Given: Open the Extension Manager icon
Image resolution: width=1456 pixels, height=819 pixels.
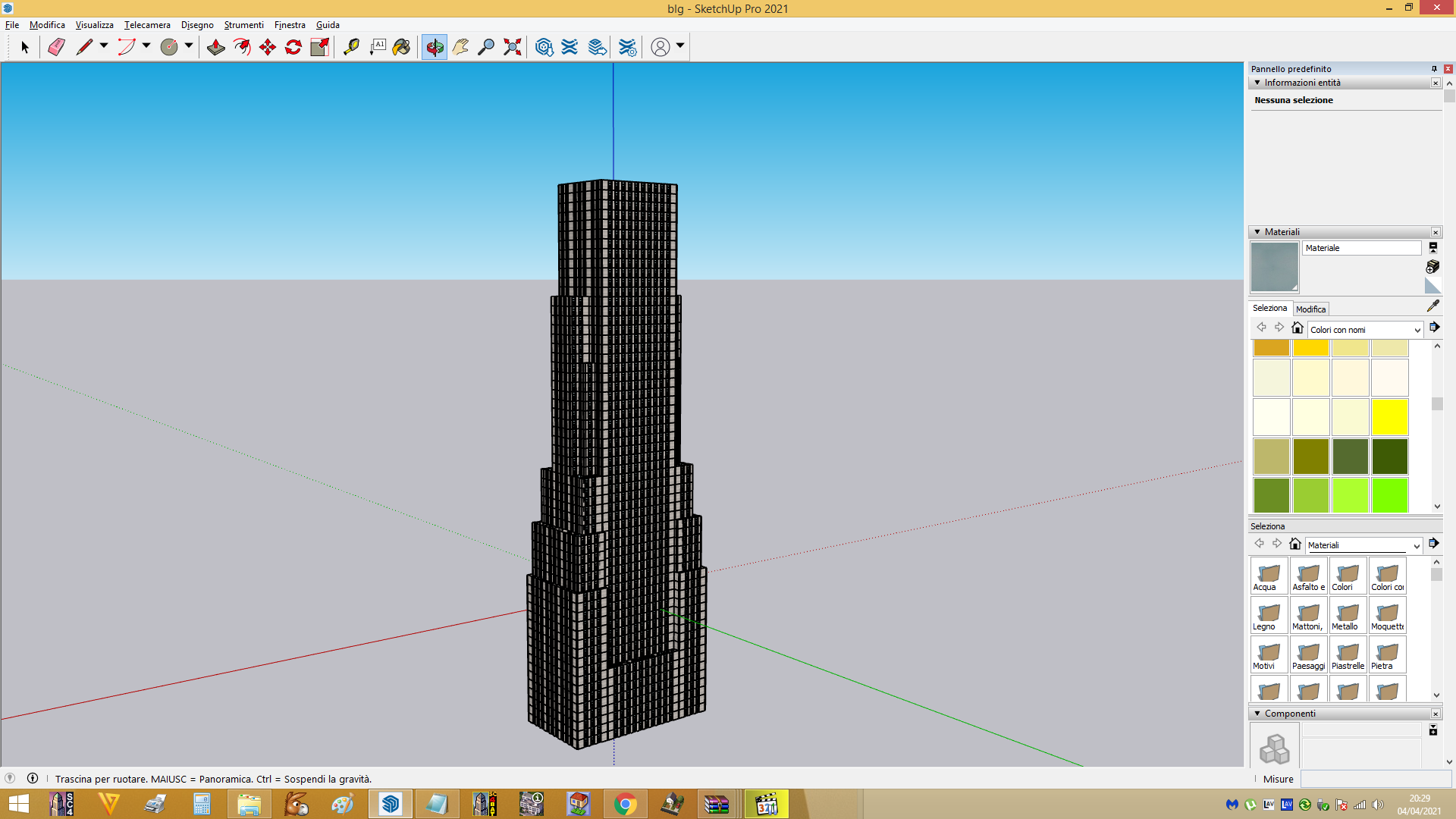Looking at the screenshot, I should tap(627, 47).
